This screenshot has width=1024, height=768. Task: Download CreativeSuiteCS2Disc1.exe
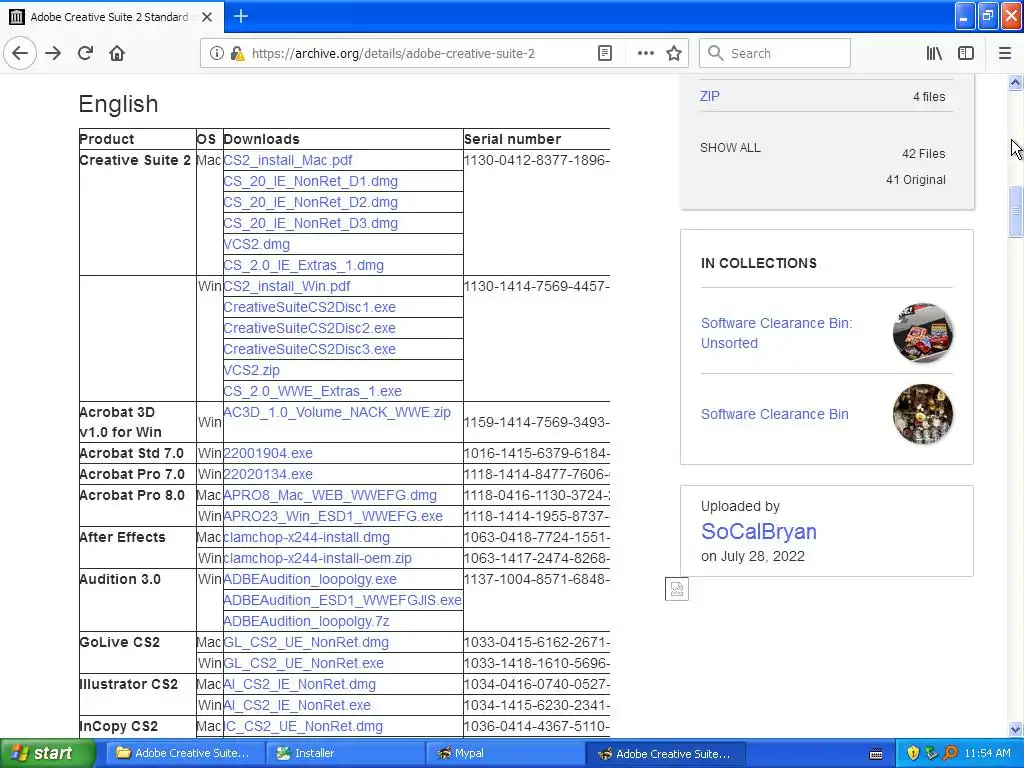(310, 308)
